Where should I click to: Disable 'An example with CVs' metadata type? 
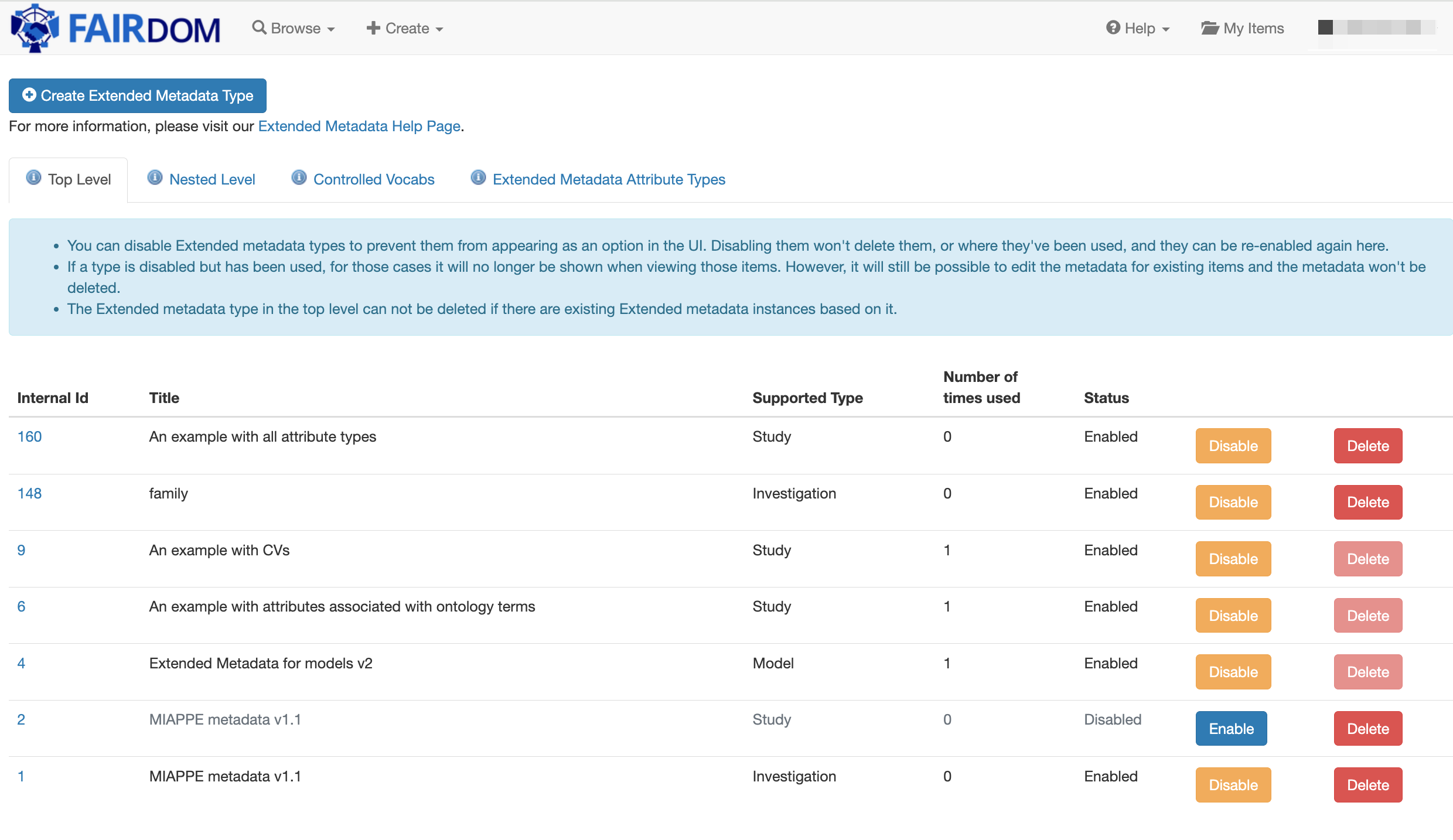(1233, 559)
